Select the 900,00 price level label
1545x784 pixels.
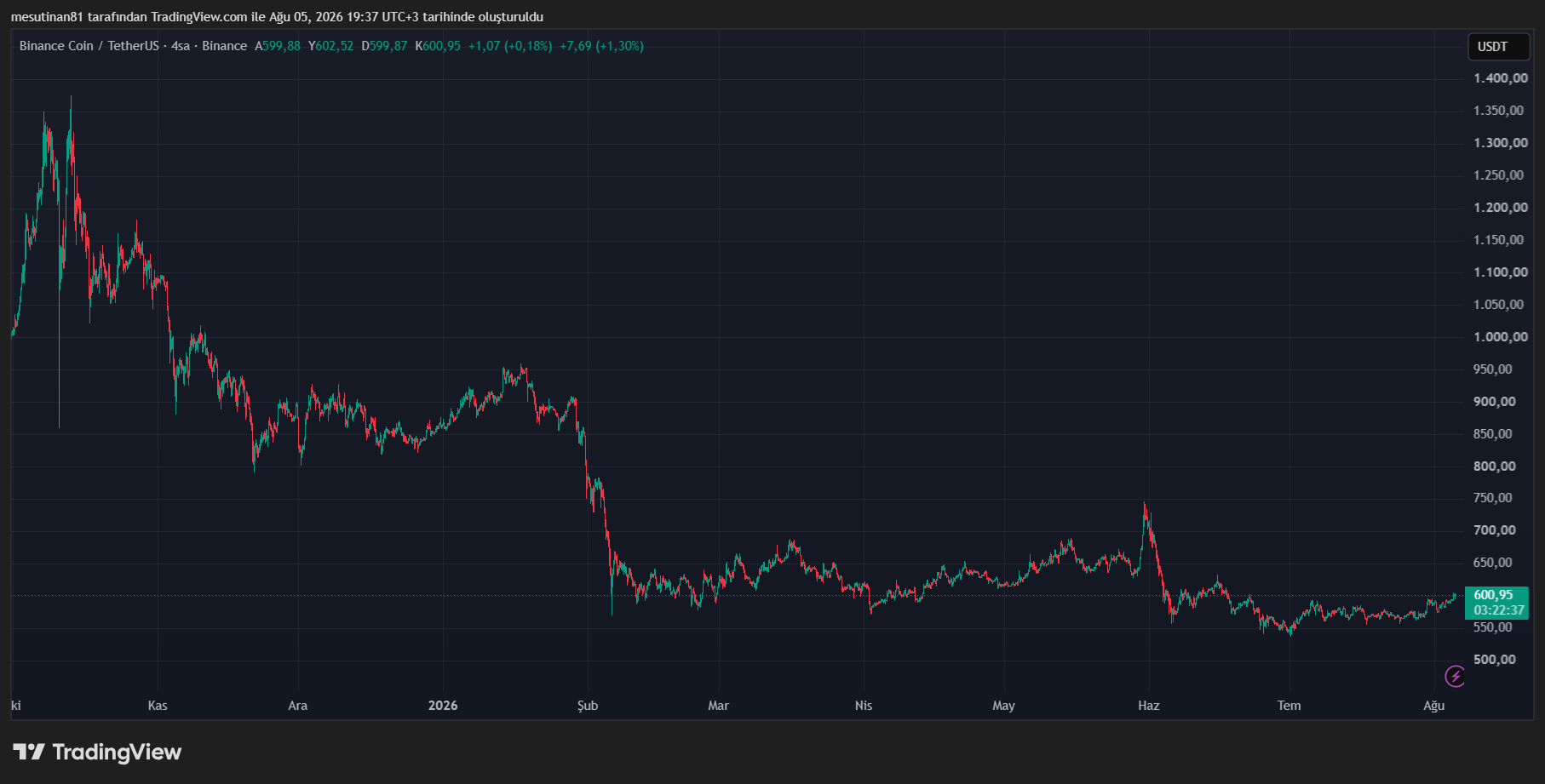[1495, 402]
